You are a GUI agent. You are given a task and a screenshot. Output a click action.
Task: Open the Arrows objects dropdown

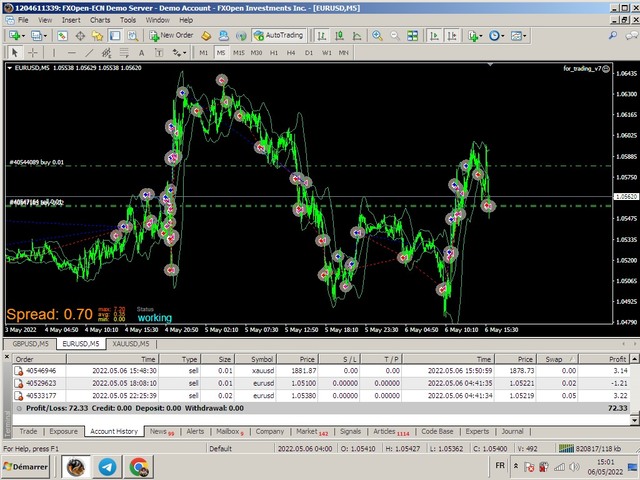(179, 53)
